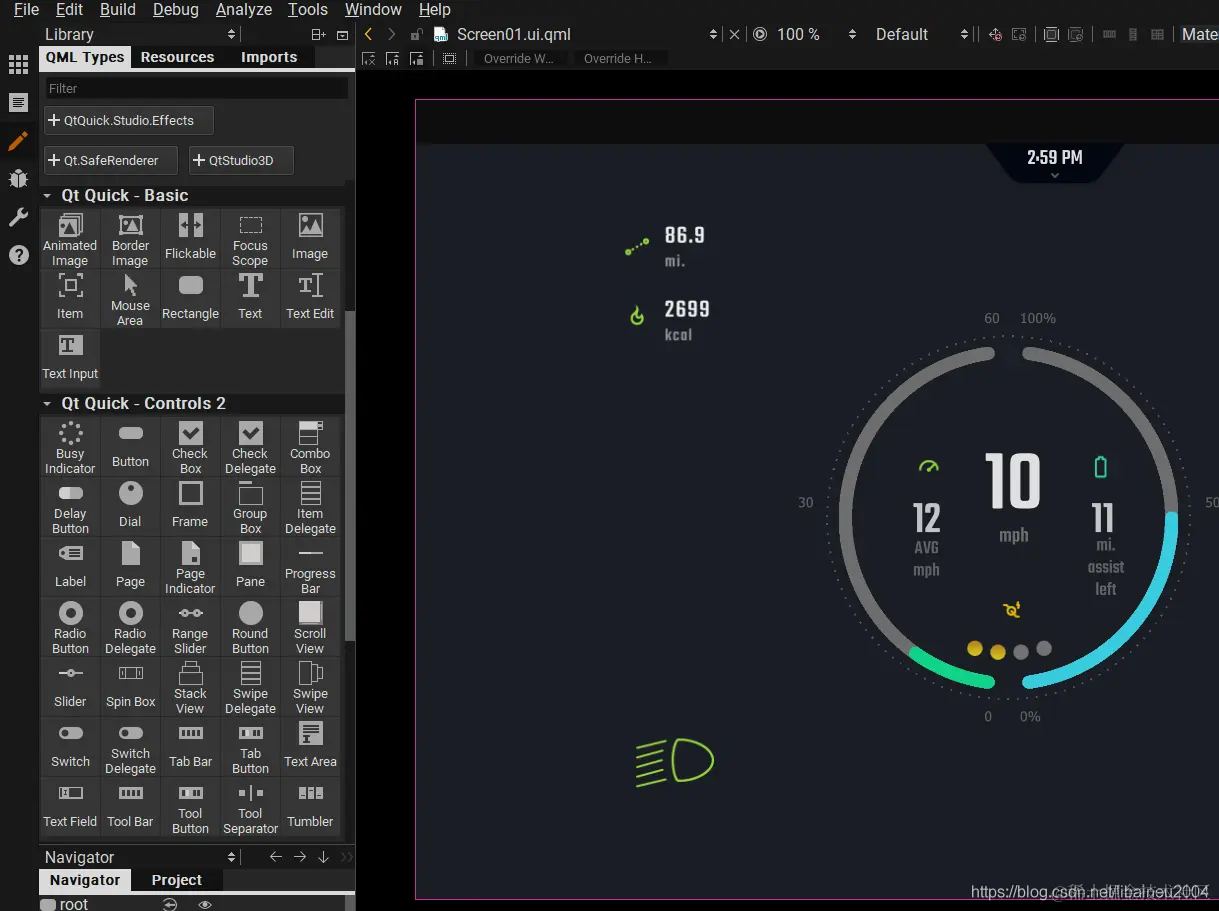Select the Flickable component
1219x911 pixels.
(x=190, y=239)
